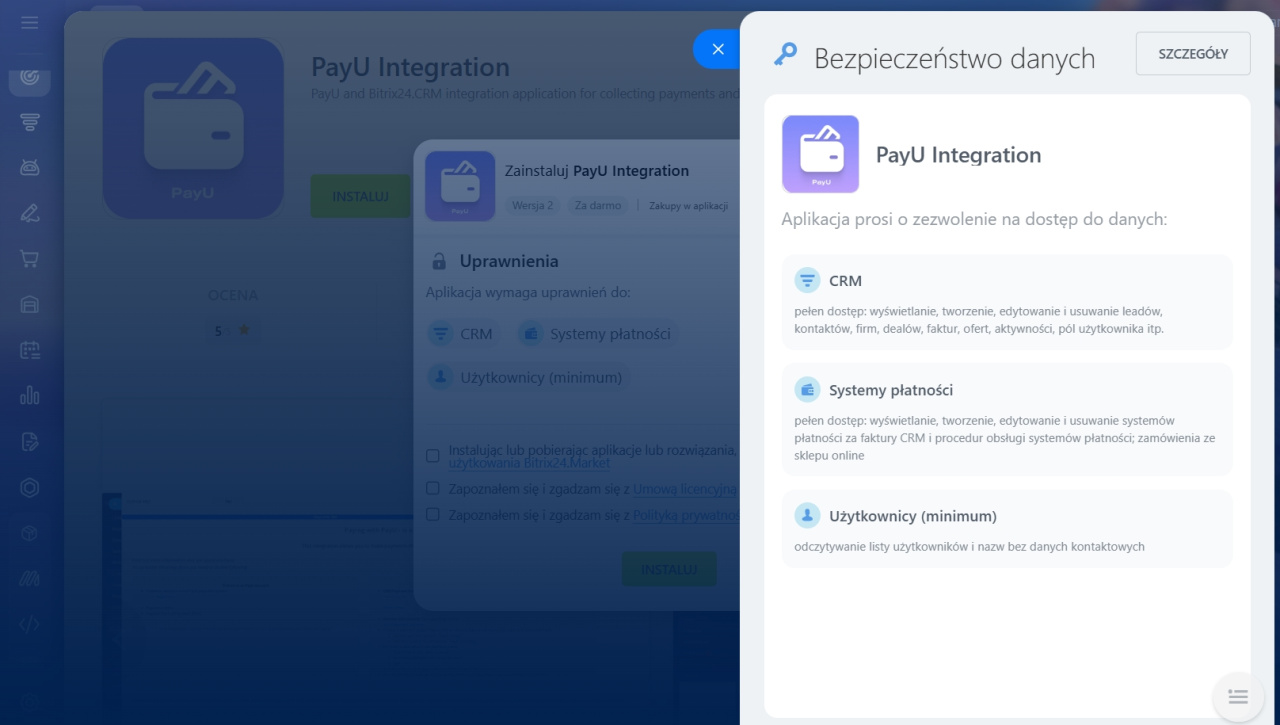
Task: Click the Uprawnienia heading in install dialog
Action: (x=509, y=261)
